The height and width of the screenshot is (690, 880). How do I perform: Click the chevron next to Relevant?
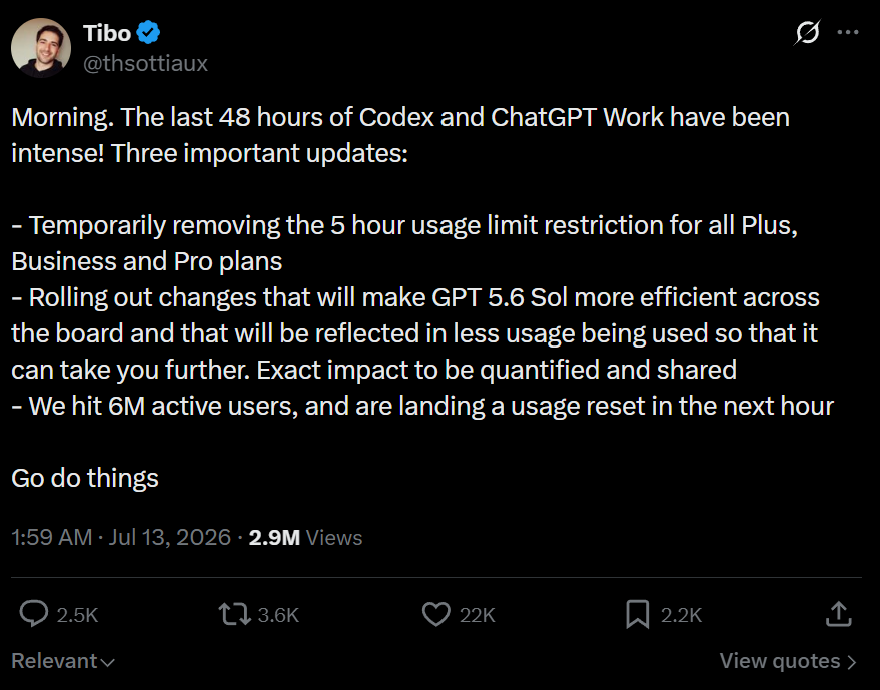108,663
